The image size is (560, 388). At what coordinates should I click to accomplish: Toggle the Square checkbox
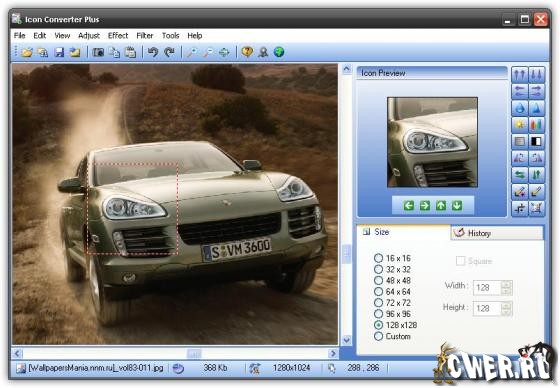460,261
